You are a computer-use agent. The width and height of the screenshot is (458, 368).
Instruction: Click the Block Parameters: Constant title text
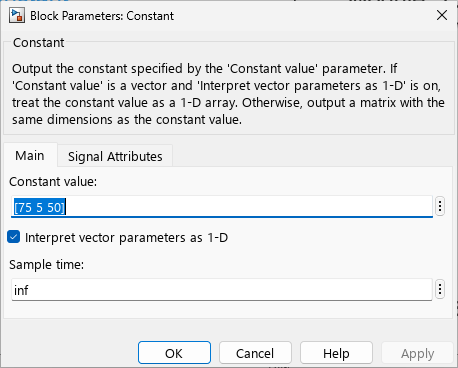pos(102,16)
